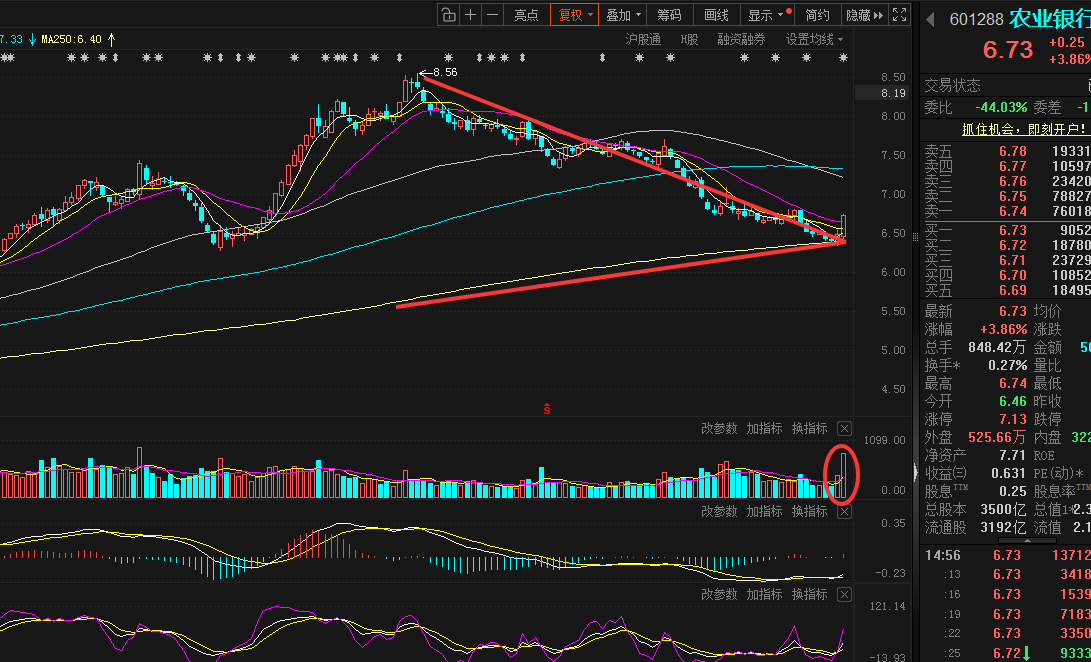Click the blue down arrow beside 7.33
Image resolution: width=1091 pixels, height=662 pixels.
pyautogui.click(x=32, y=39)
